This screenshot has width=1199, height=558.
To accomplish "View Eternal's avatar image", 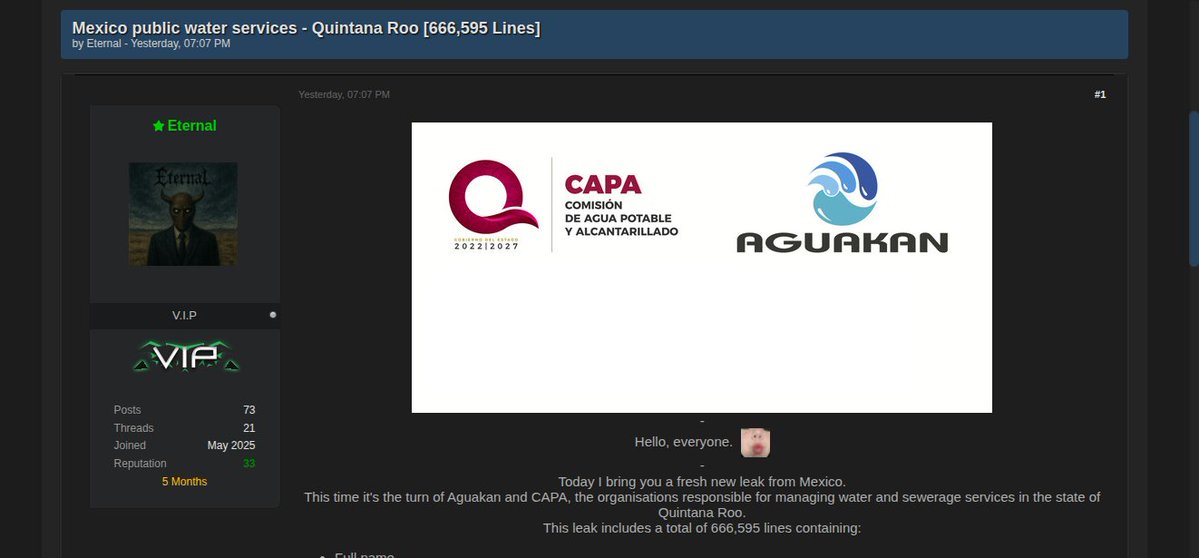I will coord(183,214).
